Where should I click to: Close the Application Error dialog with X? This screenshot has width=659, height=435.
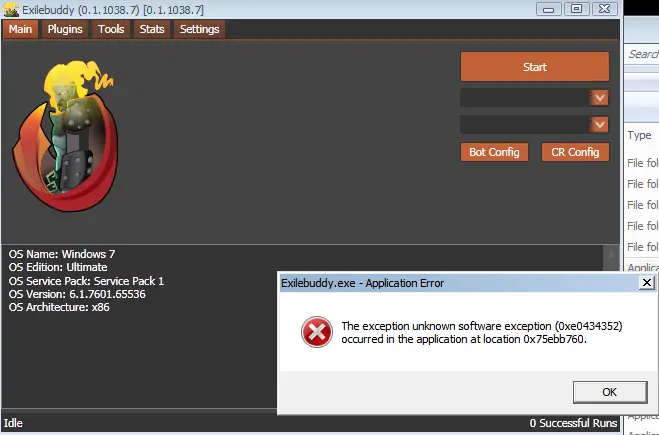tap(647, 282)
